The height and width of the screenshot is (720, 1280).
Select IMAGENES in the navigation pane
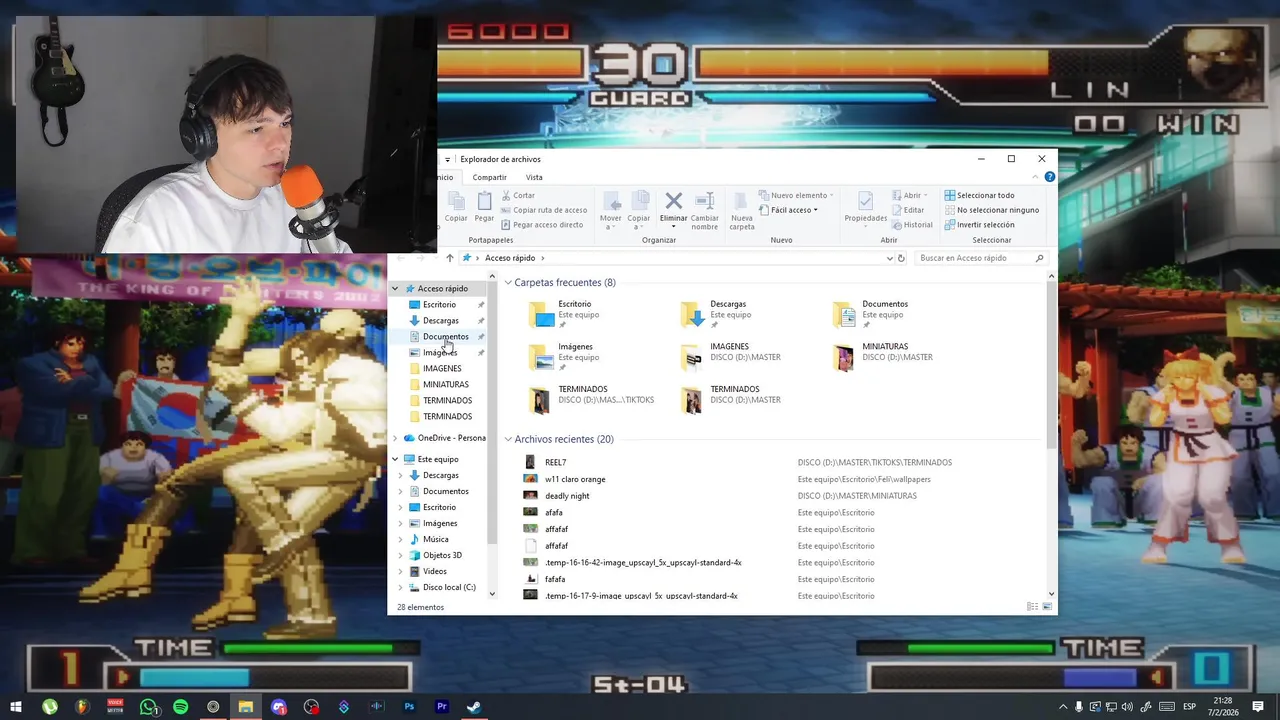click(442, 369)
